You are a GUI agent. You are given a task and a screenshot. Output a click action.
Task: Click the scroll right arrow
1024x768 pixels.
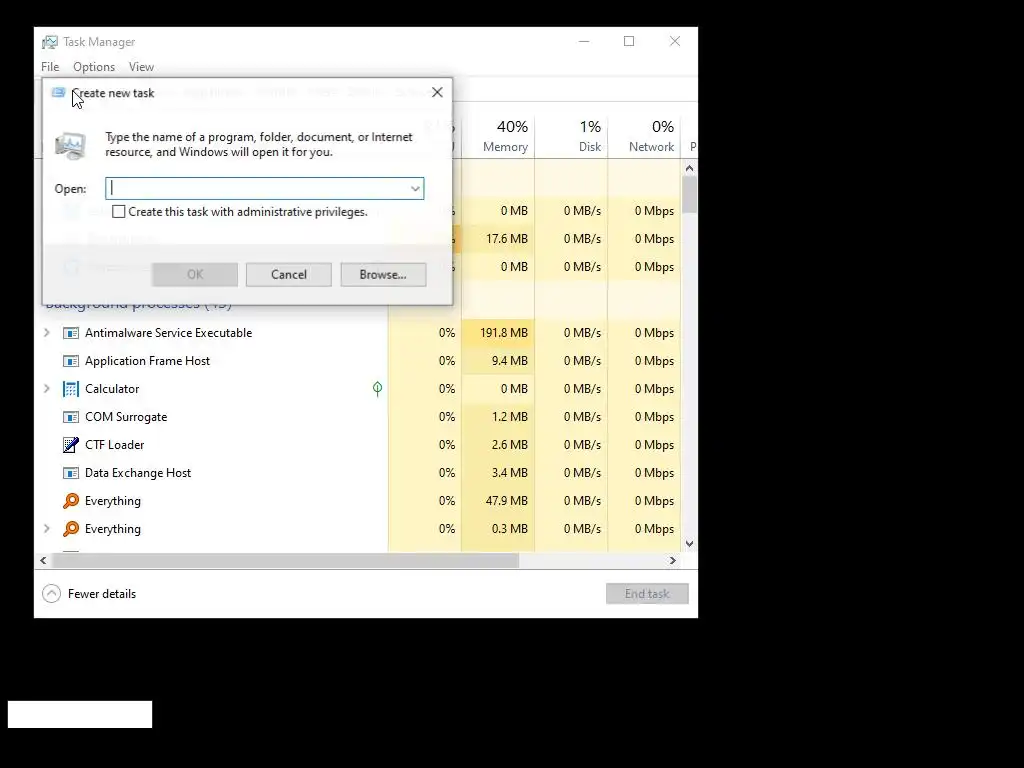673,560
